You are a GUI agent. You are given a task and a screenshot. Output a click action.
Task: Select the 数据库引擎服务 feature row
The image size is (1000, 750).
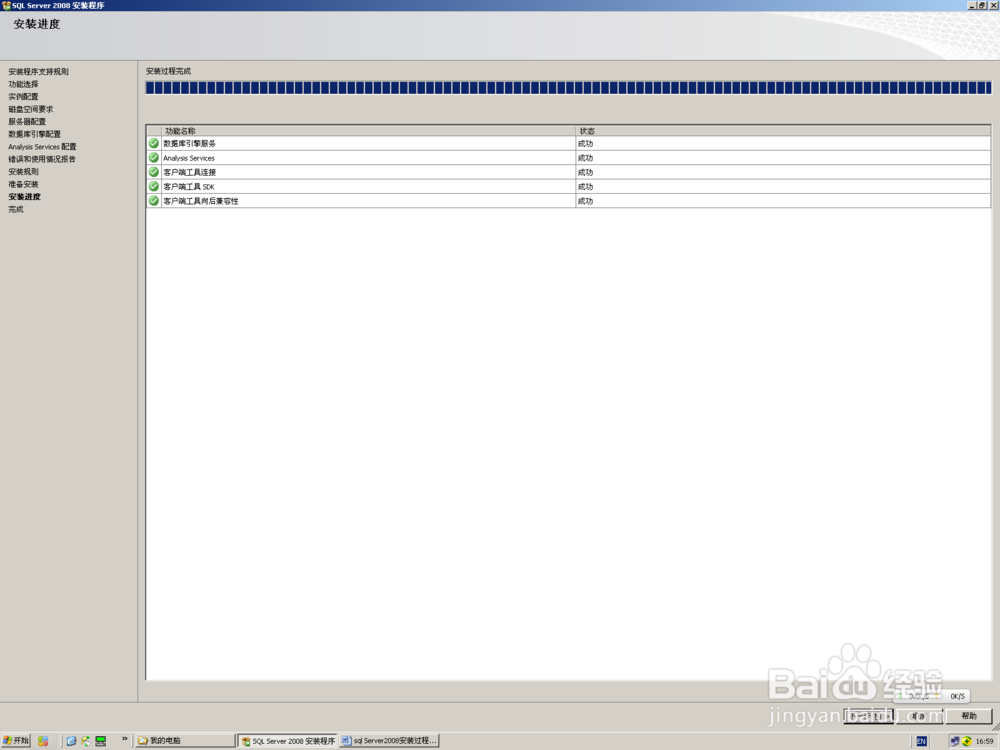[569, 143]
